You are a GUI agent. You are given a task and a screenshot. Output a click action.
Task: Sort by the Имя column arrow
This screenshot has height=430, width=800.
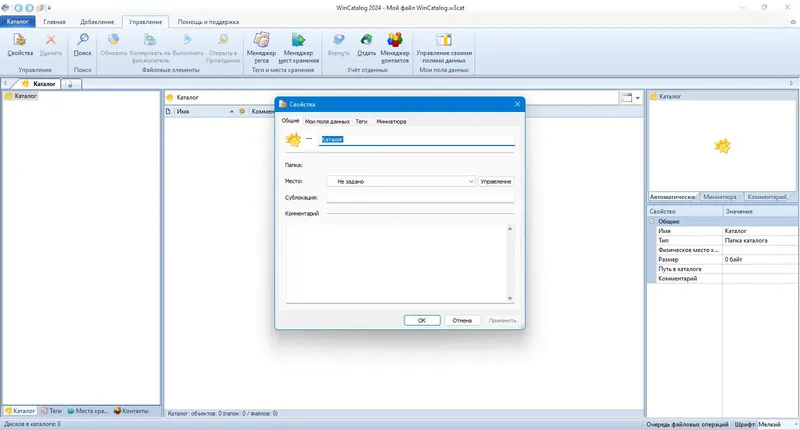[232, 111]
